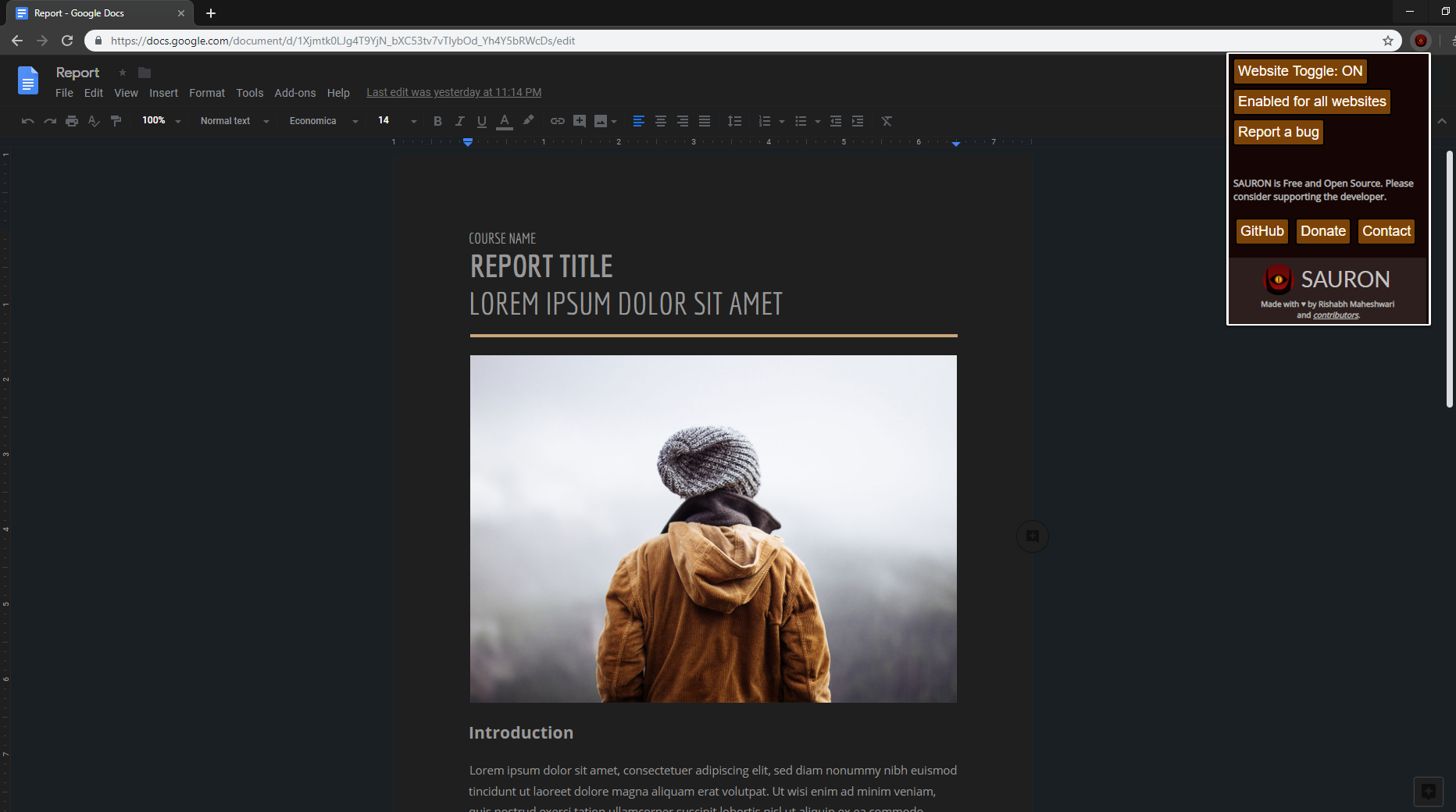Toggle underline formatting
Screen dimensions: 1456x812
click(481, 121)
